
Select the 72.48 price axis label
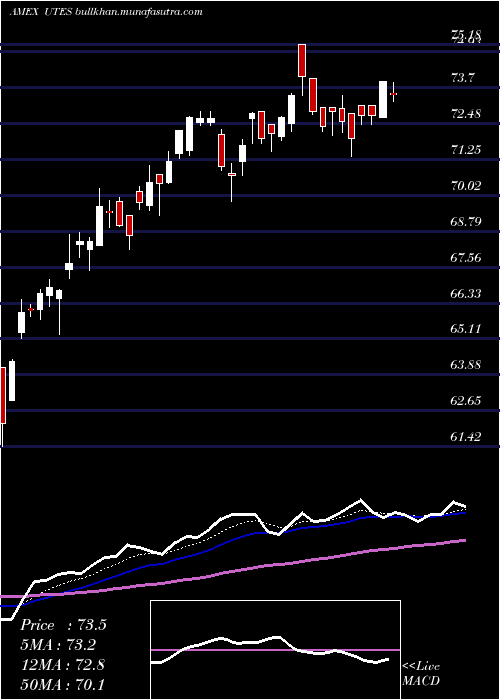click(x=466, y=113)
